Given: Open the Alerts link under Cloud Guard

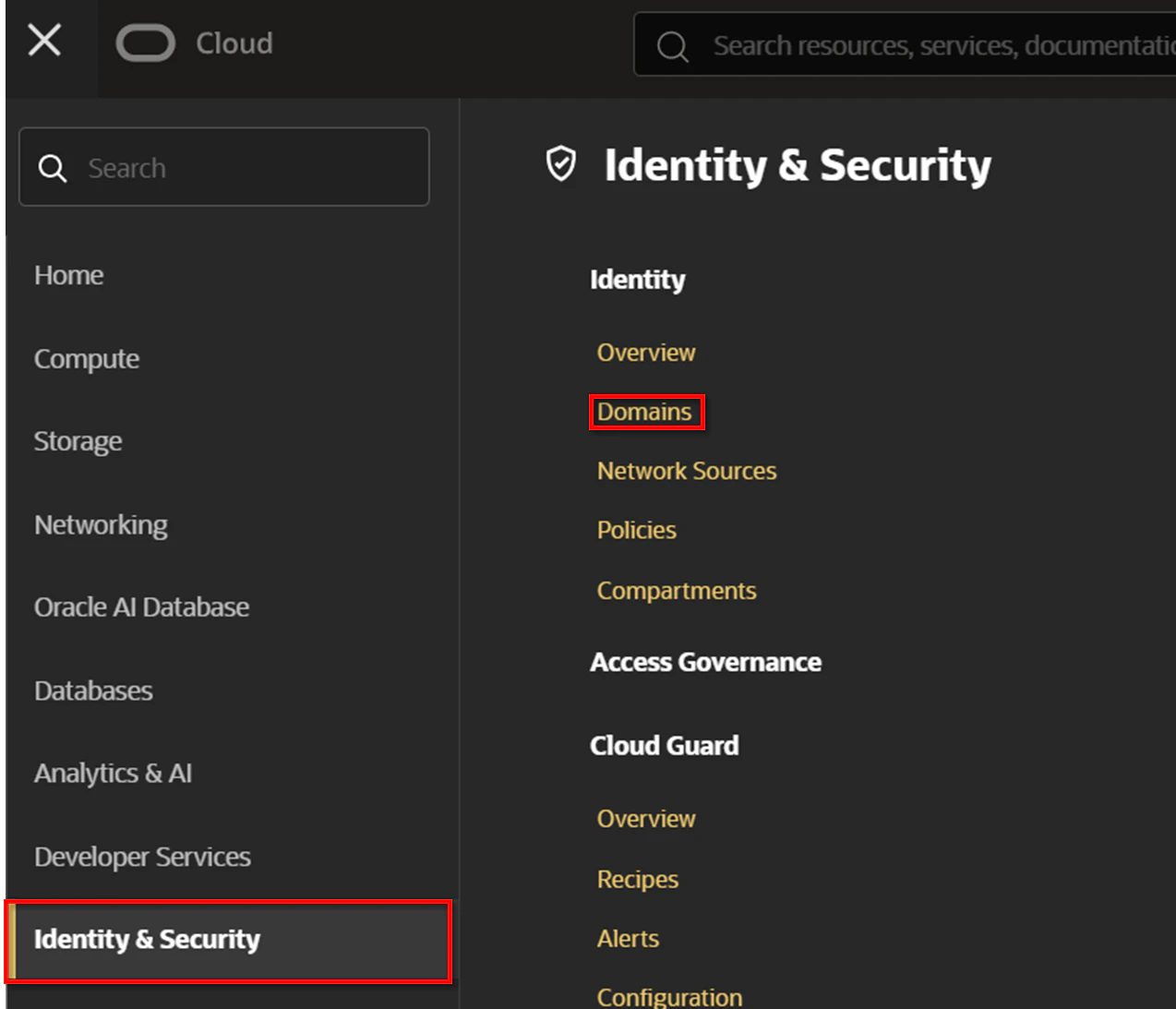Looking at the screenshot, I should click(628, 939).
